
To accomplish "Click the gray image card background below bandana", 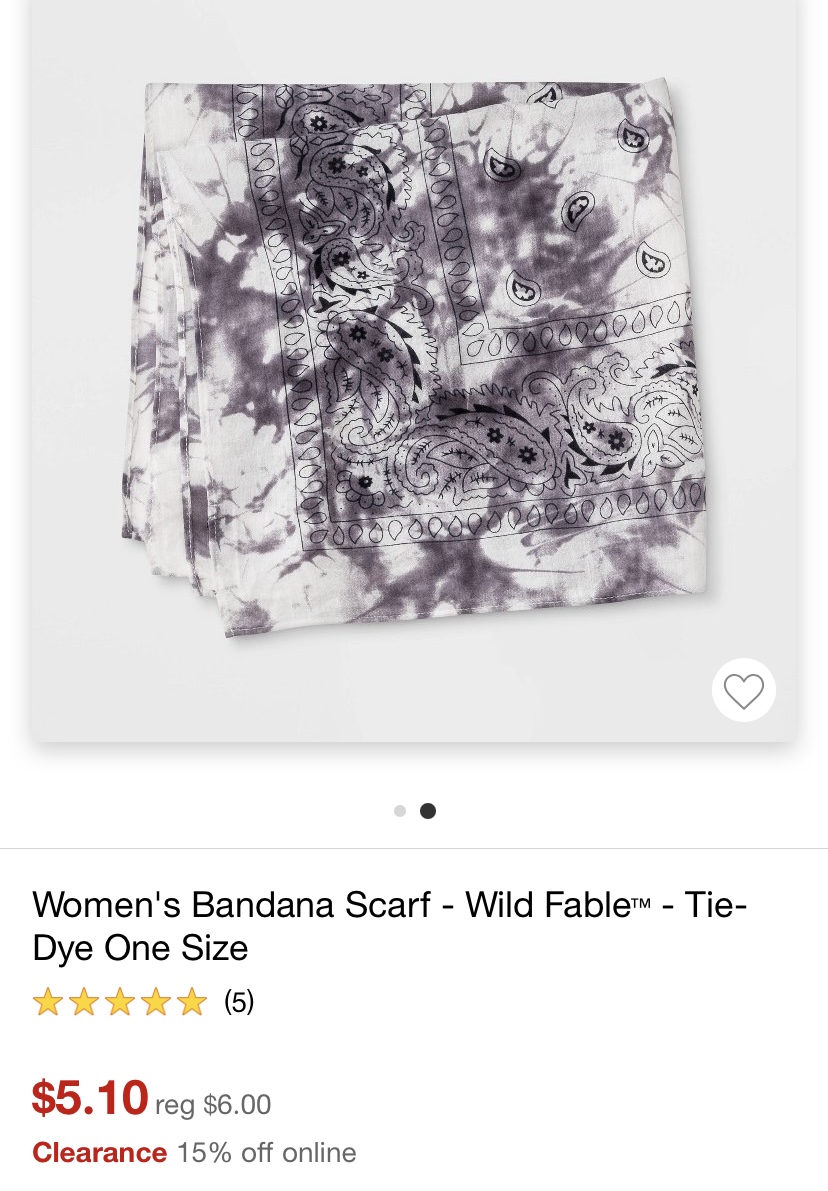I will 380,691.
